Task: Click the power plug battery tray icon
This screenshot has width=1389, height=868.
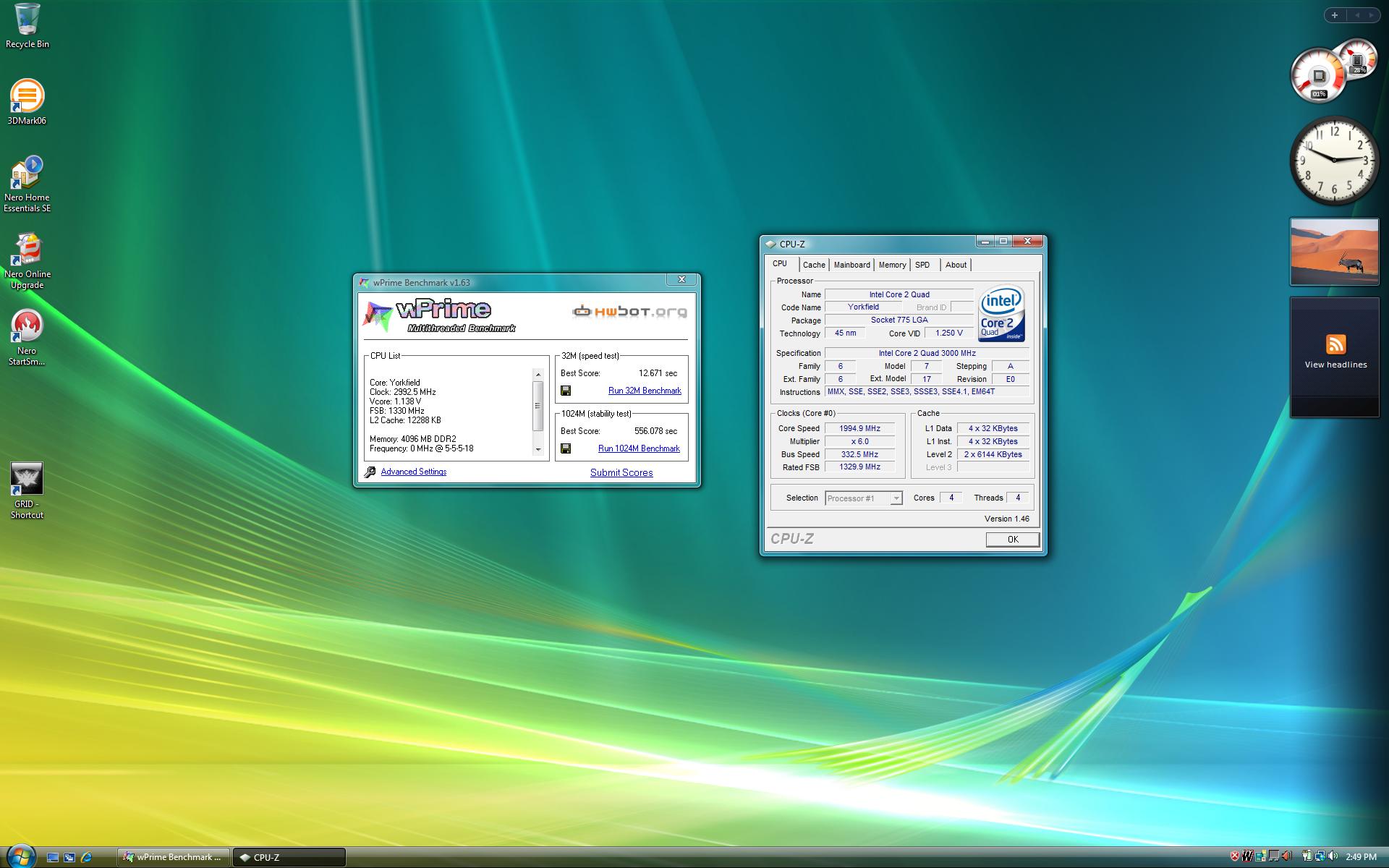Action: point(1307,856)
